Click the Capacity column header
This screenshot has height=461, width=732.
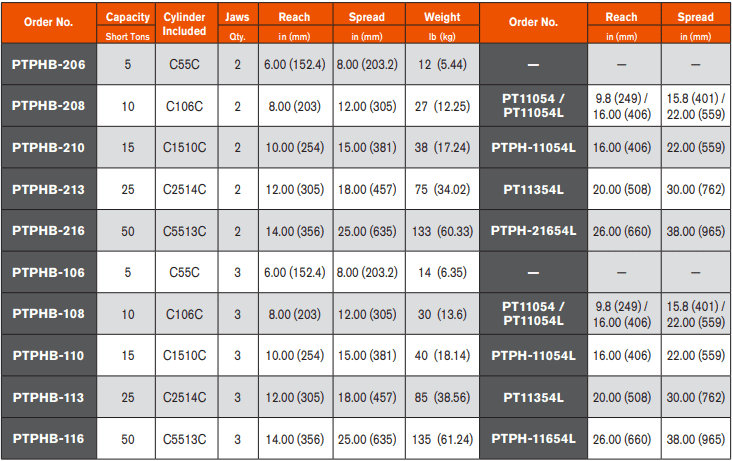127,23
